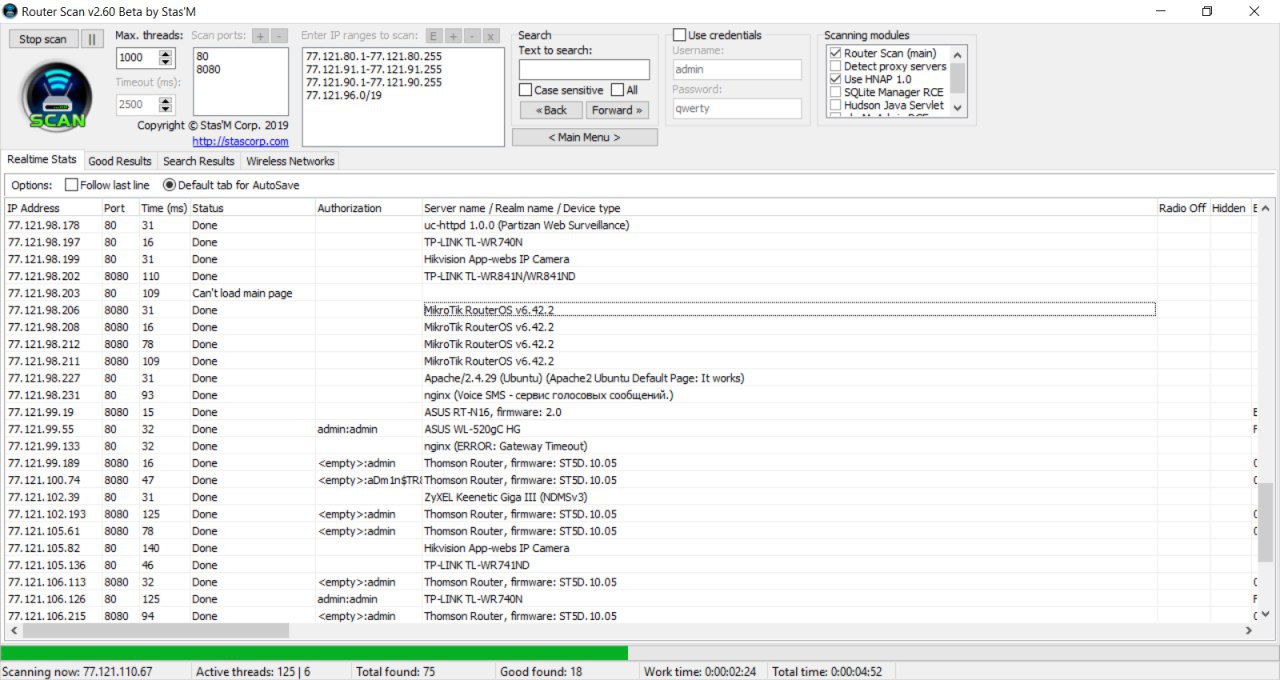Click the Password field

coord(737,108)
